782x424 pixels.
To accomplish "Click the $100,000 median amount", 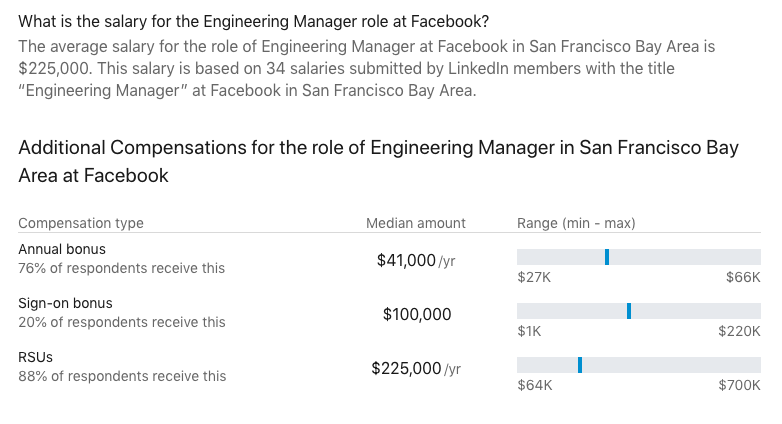I will point(417,314).
